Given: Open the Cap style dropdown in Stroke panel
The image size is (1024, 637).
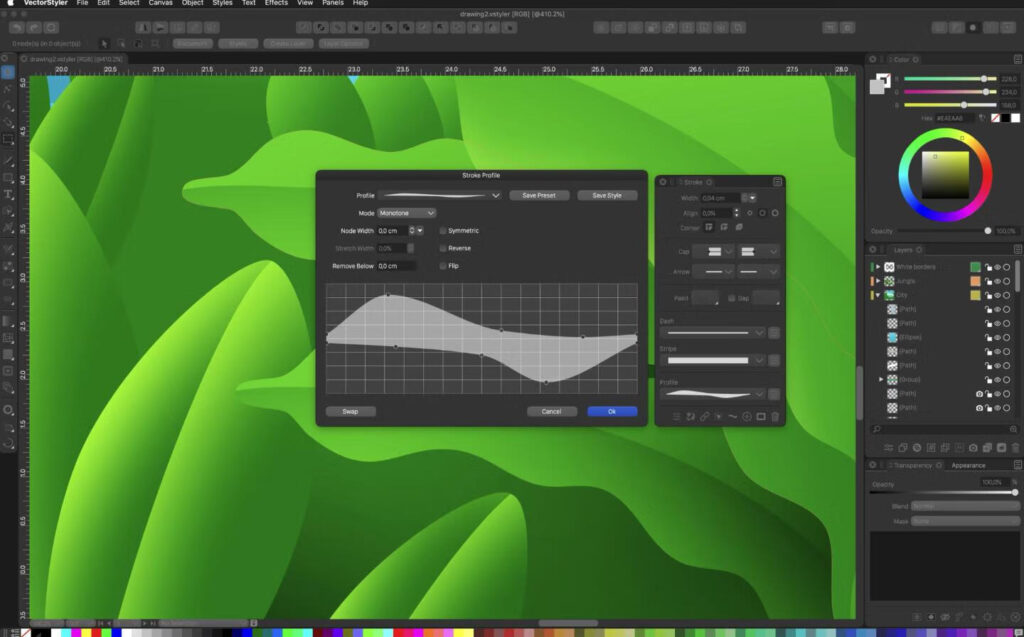Looking at the screenshot, I should coord(717,251).
